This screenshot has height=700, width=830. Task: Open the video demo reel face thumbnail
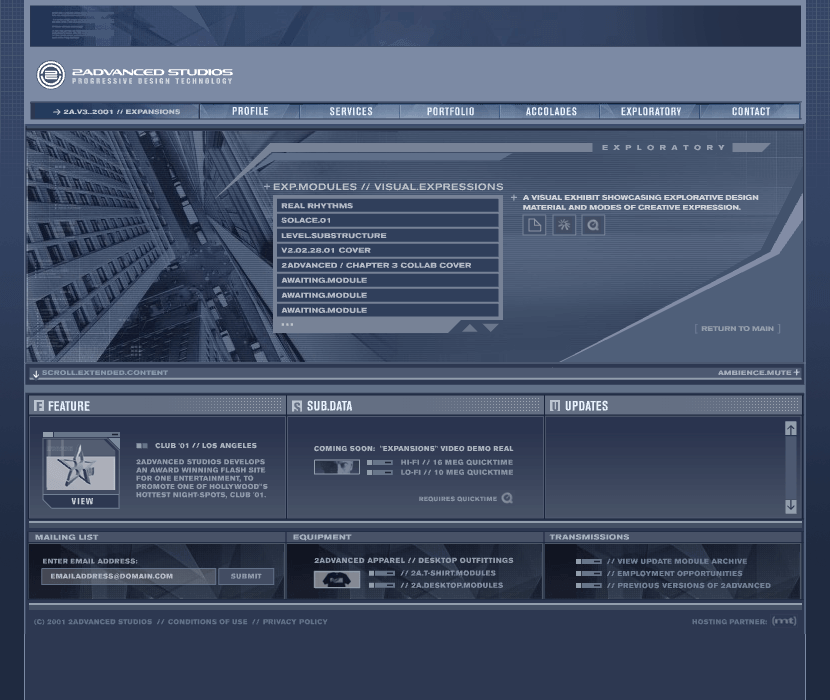point(337,467)
